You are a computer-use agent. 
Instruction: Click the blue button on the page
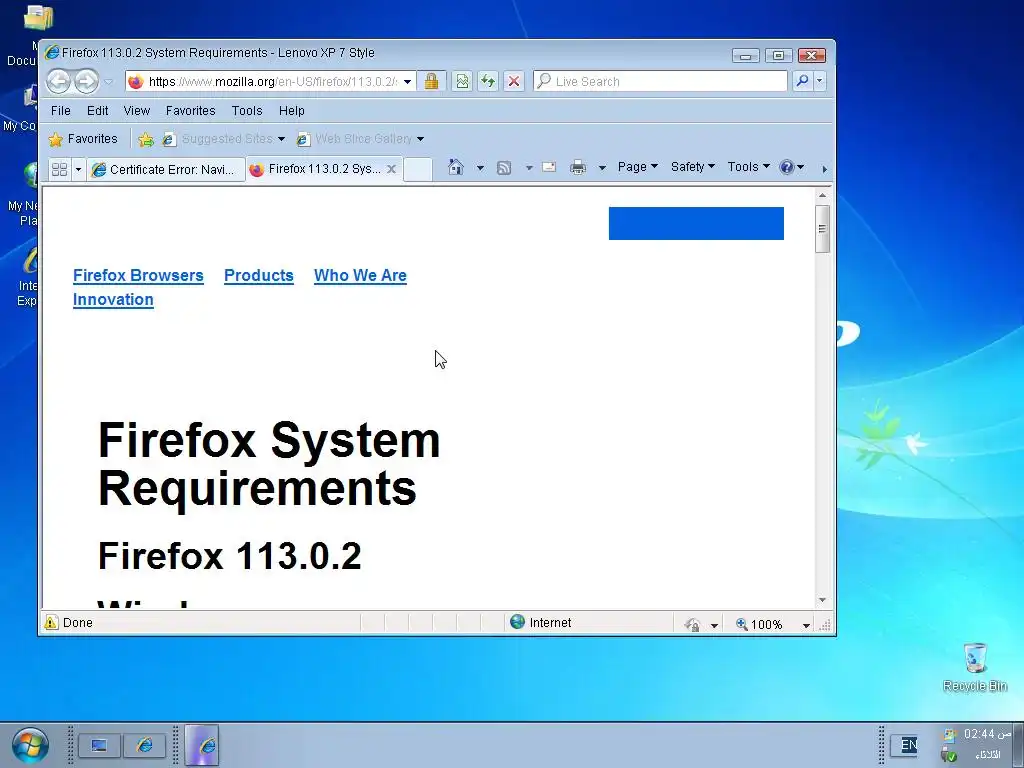point(696,223)
